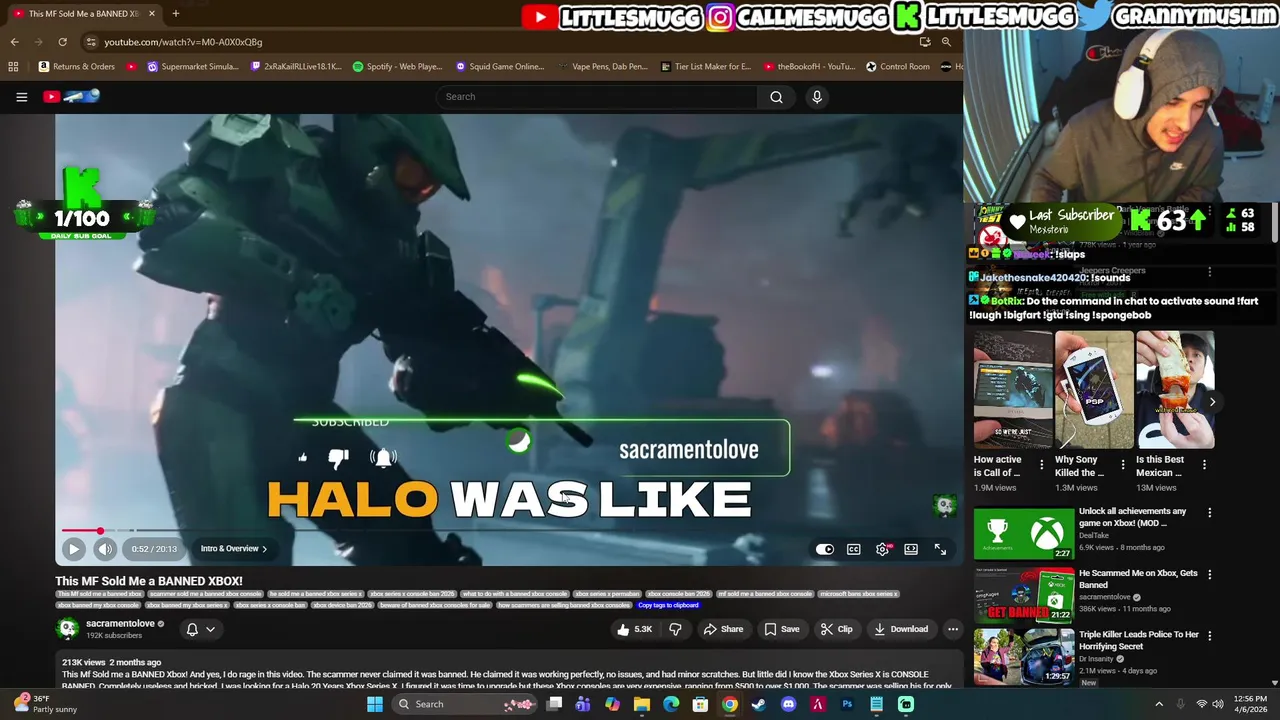Share the video with the Share button
The height and width of the screenshot is (720, 1280).
(x=723, y=629)
